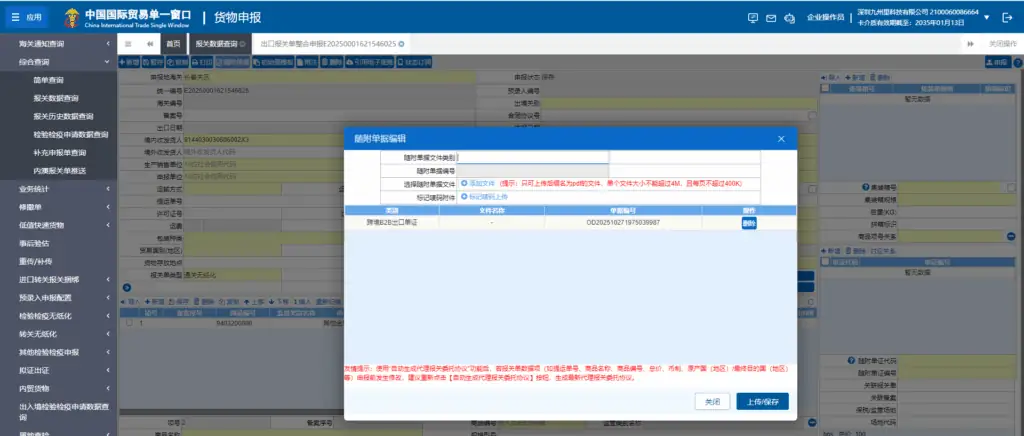Screen dimensions: 1024x436
Task: Close the 出口报关单整合申报 tab
Action: coord(402,44)
